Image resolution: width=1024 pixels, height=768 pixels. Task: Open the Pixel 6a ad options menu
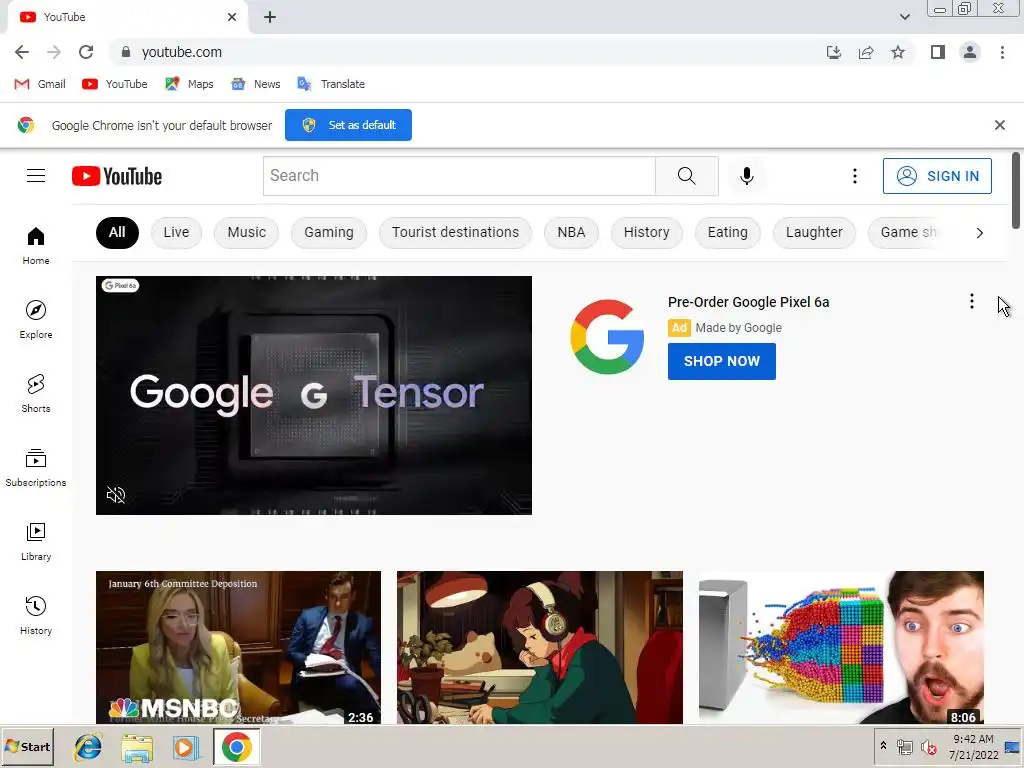tap(972, 301)
